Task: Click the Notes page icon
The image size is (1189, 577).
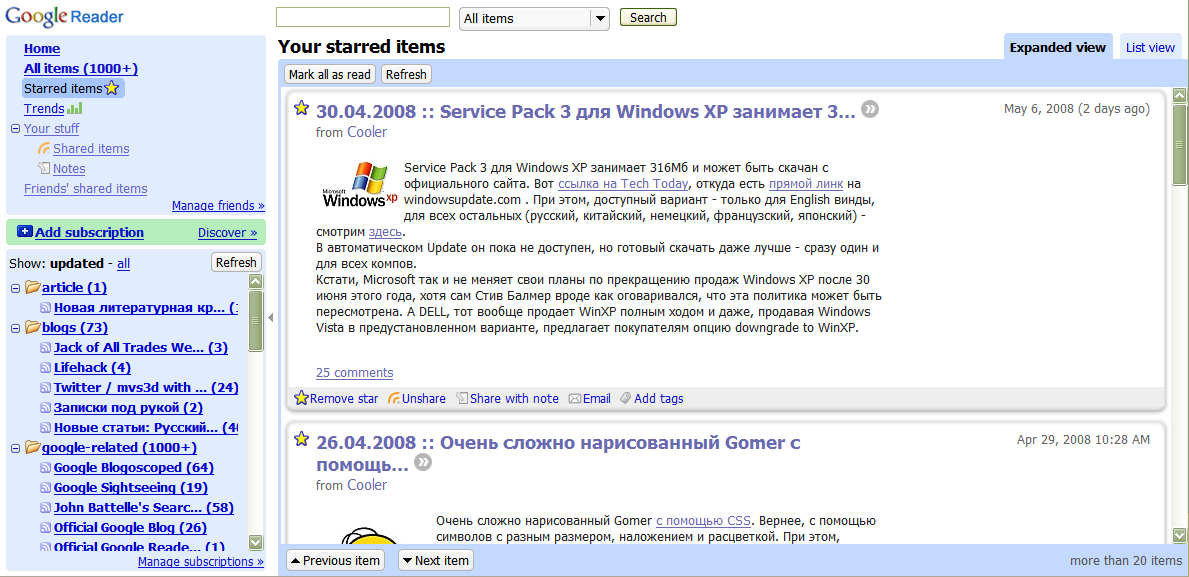Action: [x=45, y=168]
